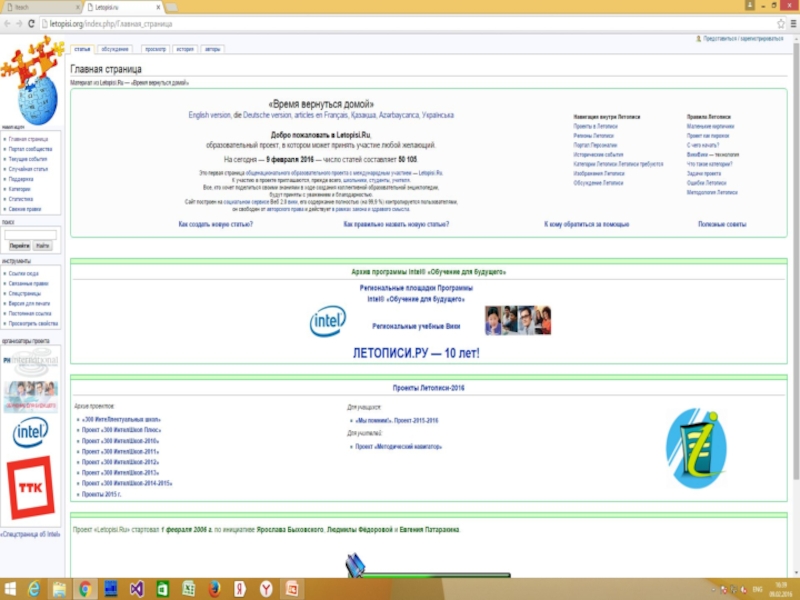The height and width of the screenshot is (600, 800).
Task: Launch Firefox from taskbar
Action: coord(214,589)
